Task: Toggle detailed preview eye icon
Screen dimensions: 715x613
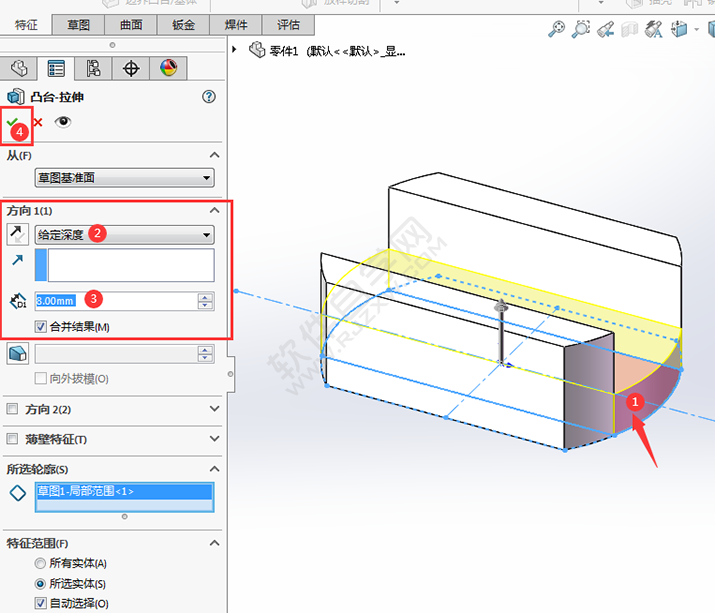Action: click(x=63, y=122)
